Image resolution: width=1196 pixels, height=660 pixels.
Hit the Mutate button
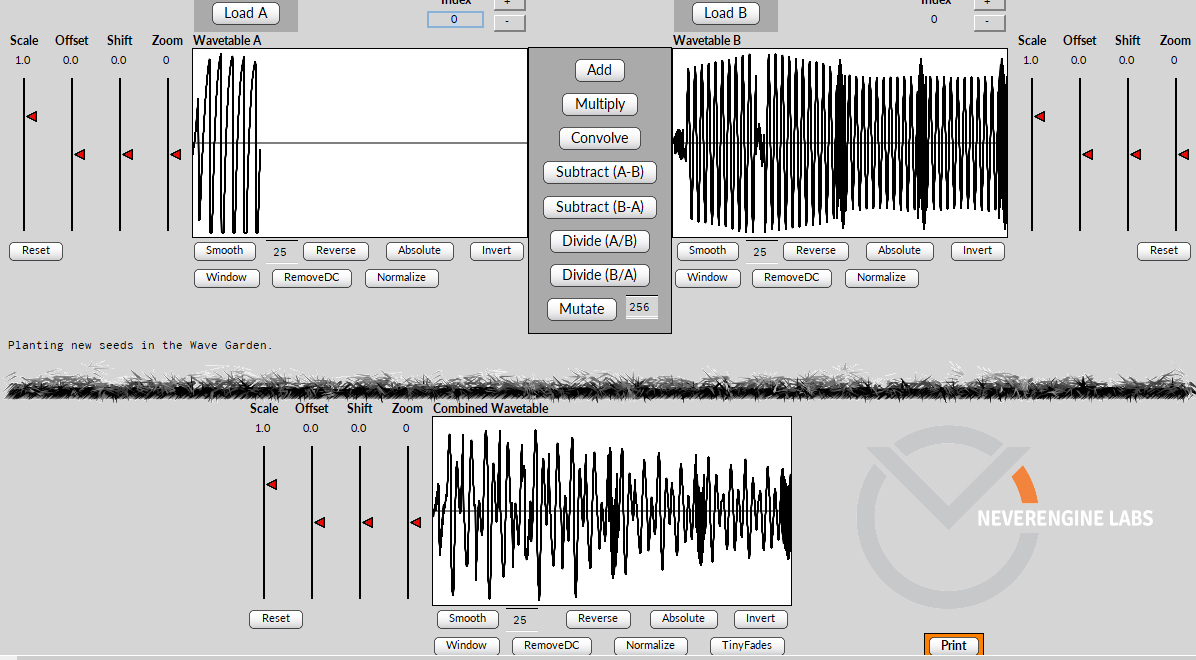tap(582, 309)
